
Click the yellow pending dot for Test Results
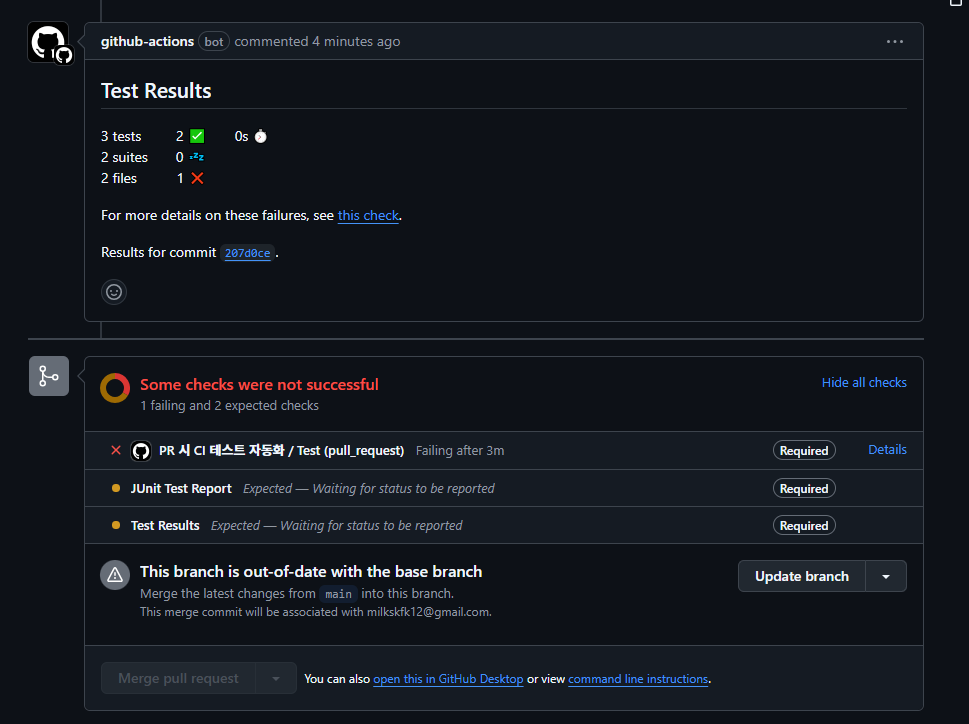tap(116, 525)
